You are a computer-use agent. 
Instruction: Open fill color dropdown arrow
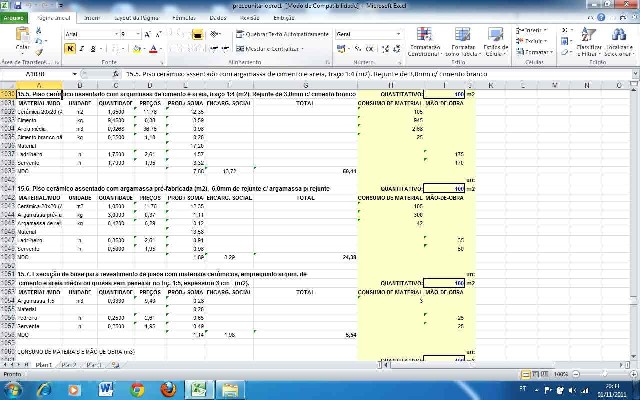pyautogui.click(x=144, y=49)
